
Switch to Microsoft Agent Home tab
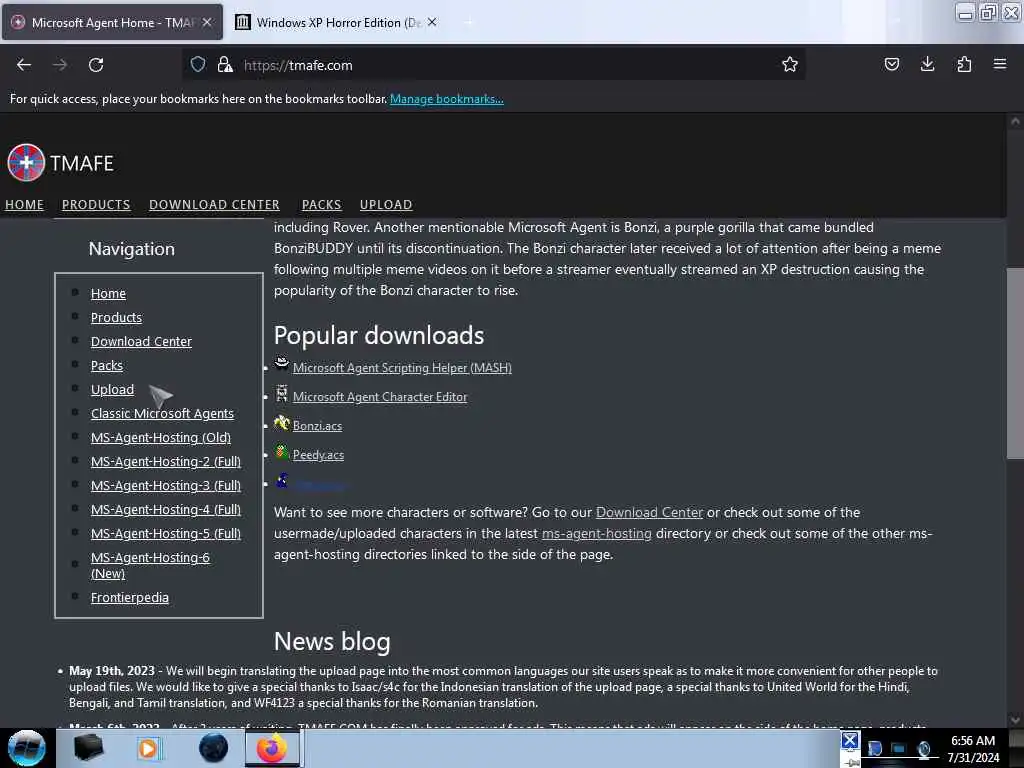111,22
